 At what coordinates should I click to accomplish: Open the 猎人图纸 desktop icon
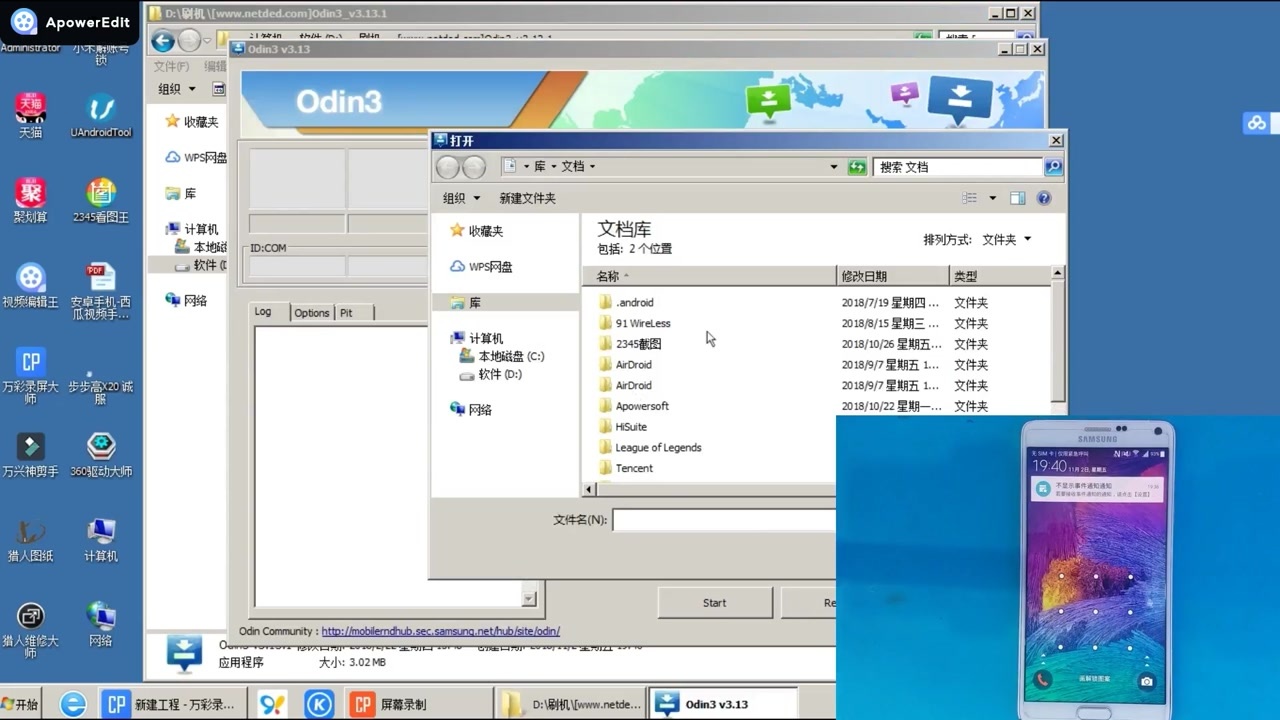pos(30,540)
